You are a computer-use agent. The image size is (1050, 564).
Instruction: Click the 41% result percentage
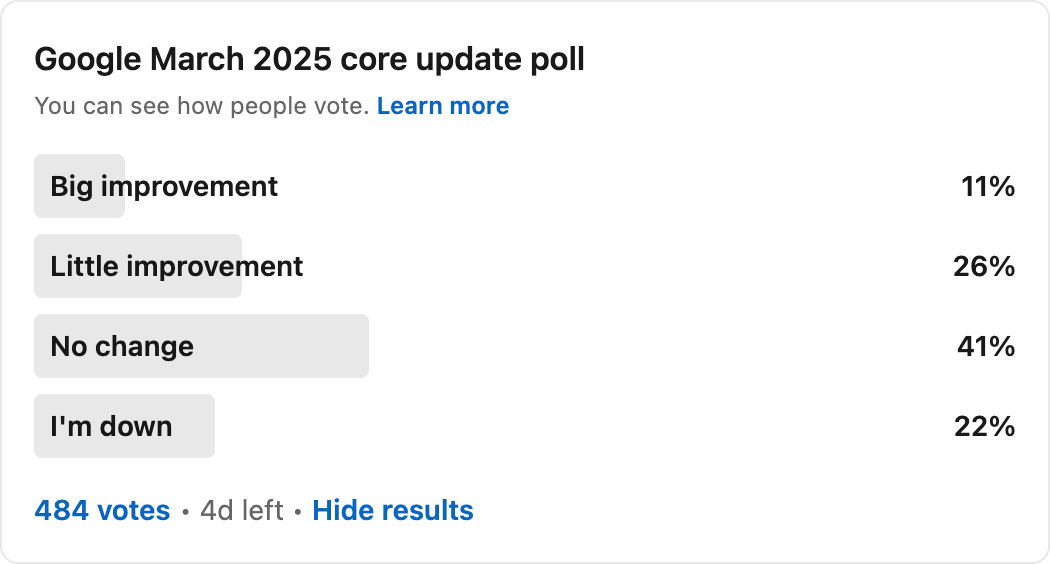tap(986, 346)
